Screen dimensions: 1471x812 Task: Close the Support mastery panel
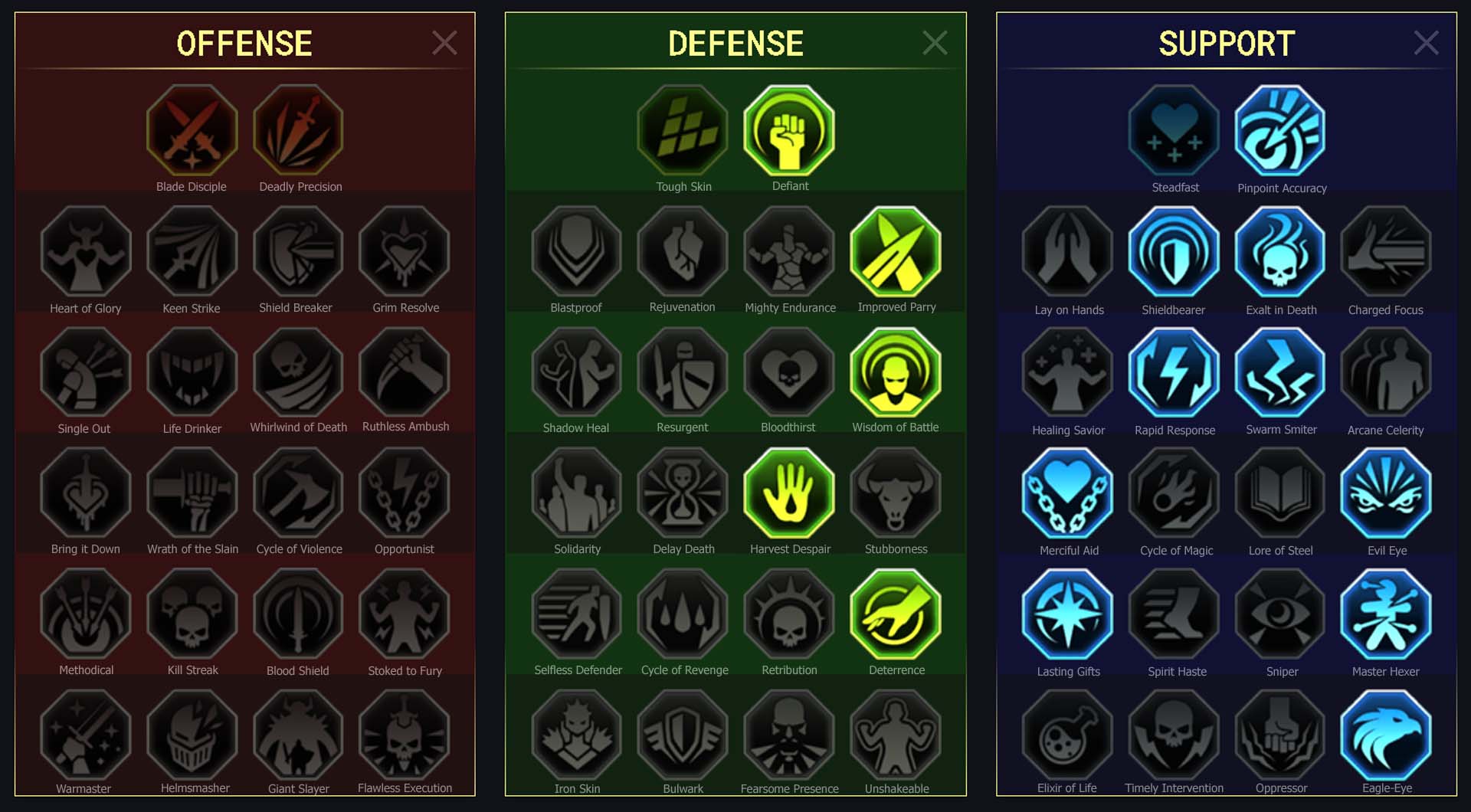pyautogui.click(x=1426, y=43)
